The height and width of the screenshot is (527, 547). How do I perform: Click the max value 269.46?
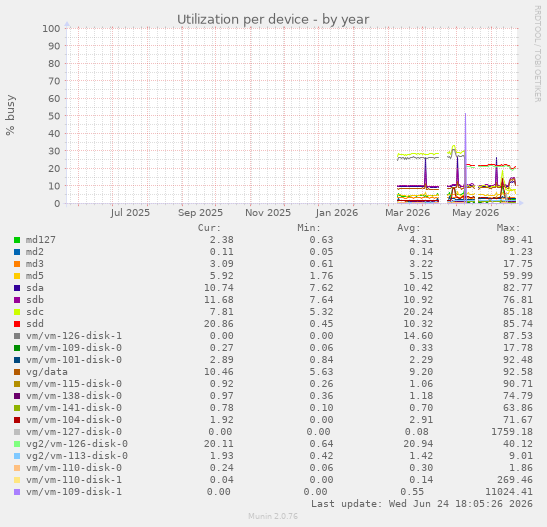click(515, 480)
